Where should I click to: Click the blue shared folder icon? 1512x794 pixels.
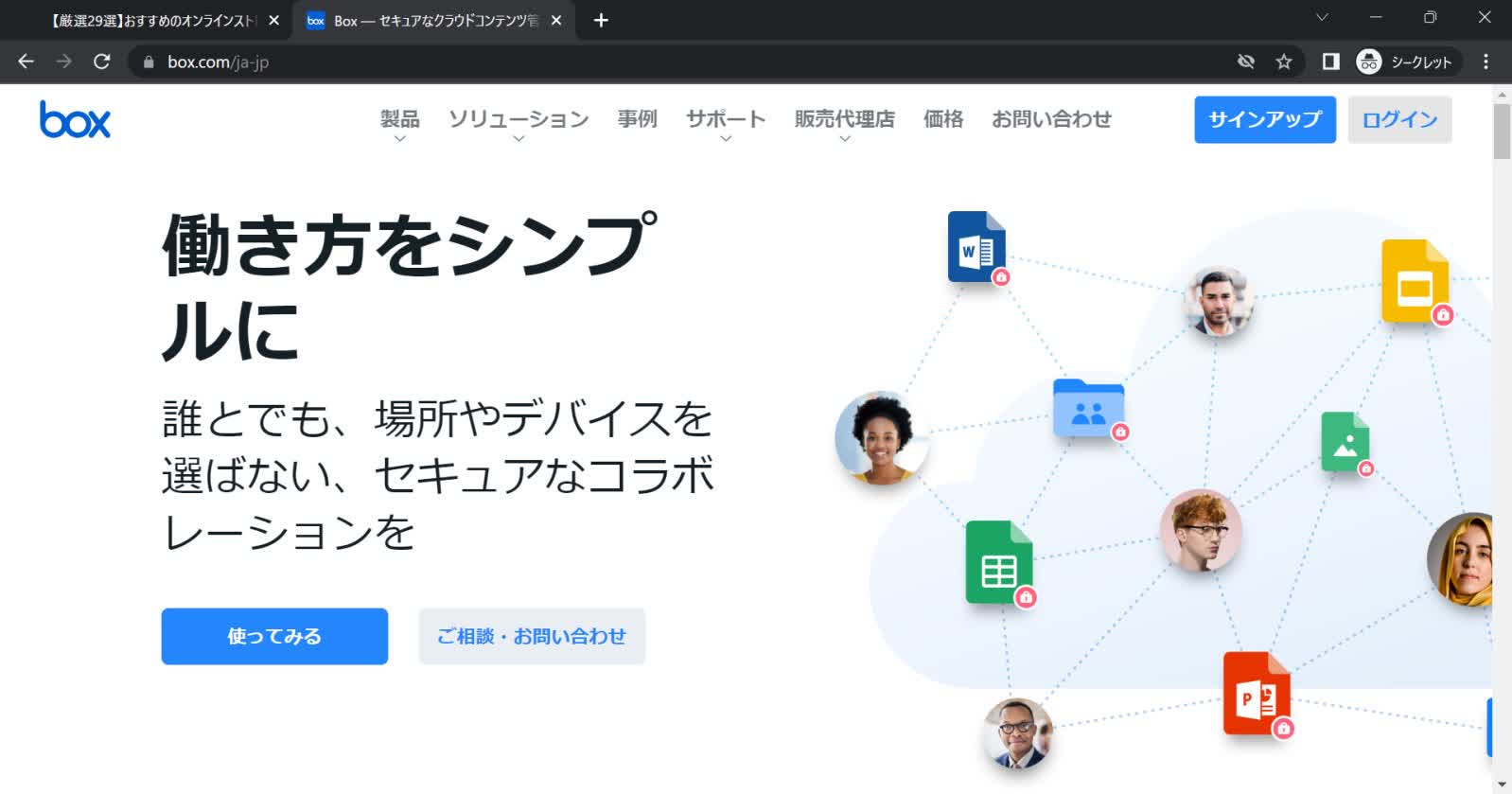point(1089,408)
